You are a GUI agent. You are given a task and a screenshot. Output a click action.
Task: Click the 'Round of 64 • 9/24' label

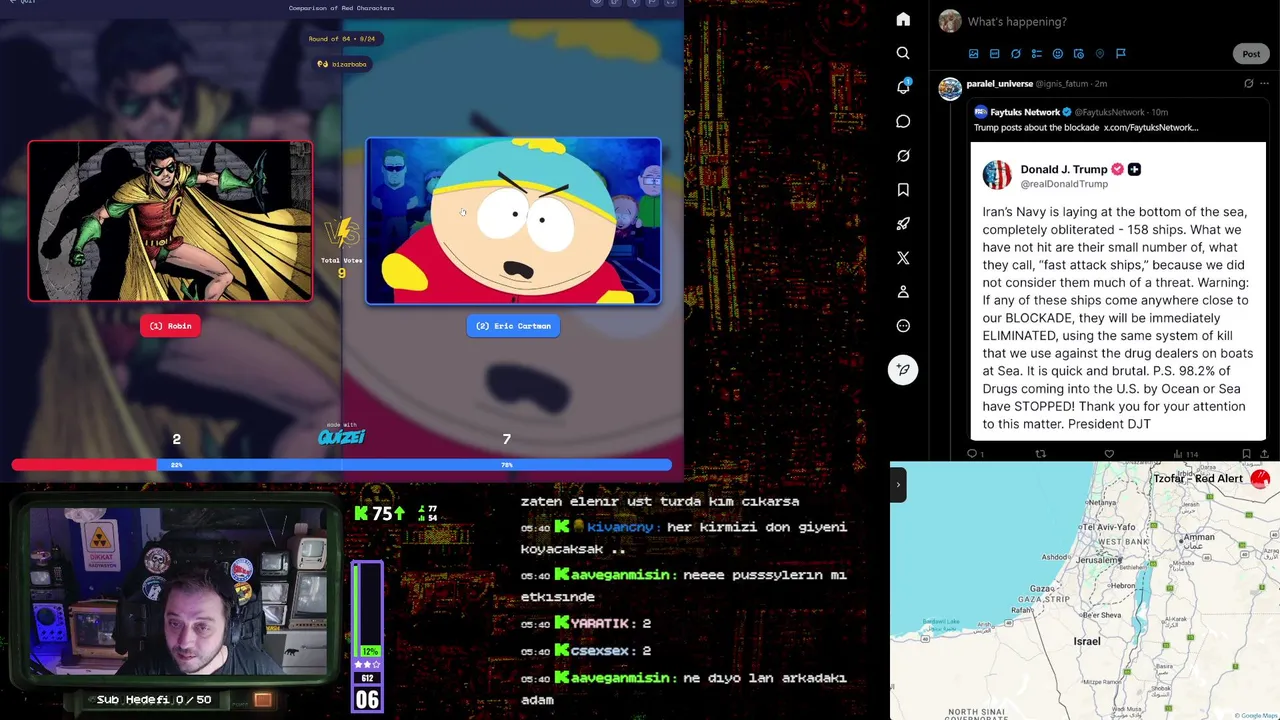tap(342, 39)
